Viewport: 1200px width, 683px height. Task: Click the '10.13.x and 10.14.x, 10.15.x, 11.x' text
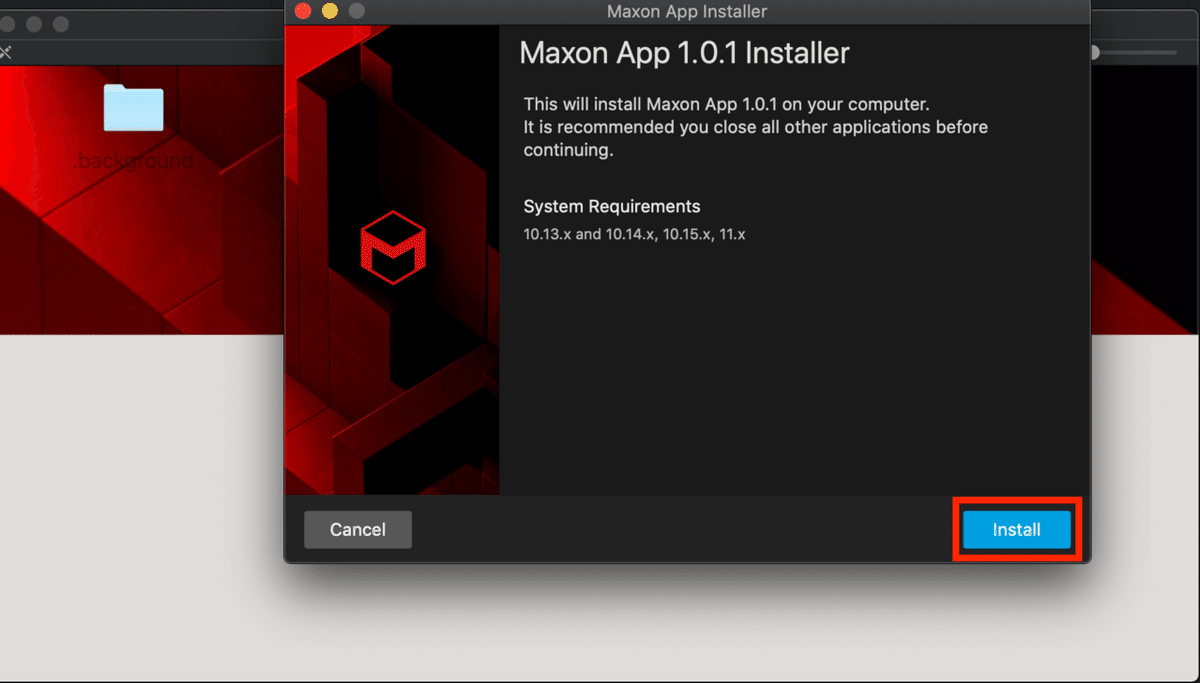tap(635, 235)
